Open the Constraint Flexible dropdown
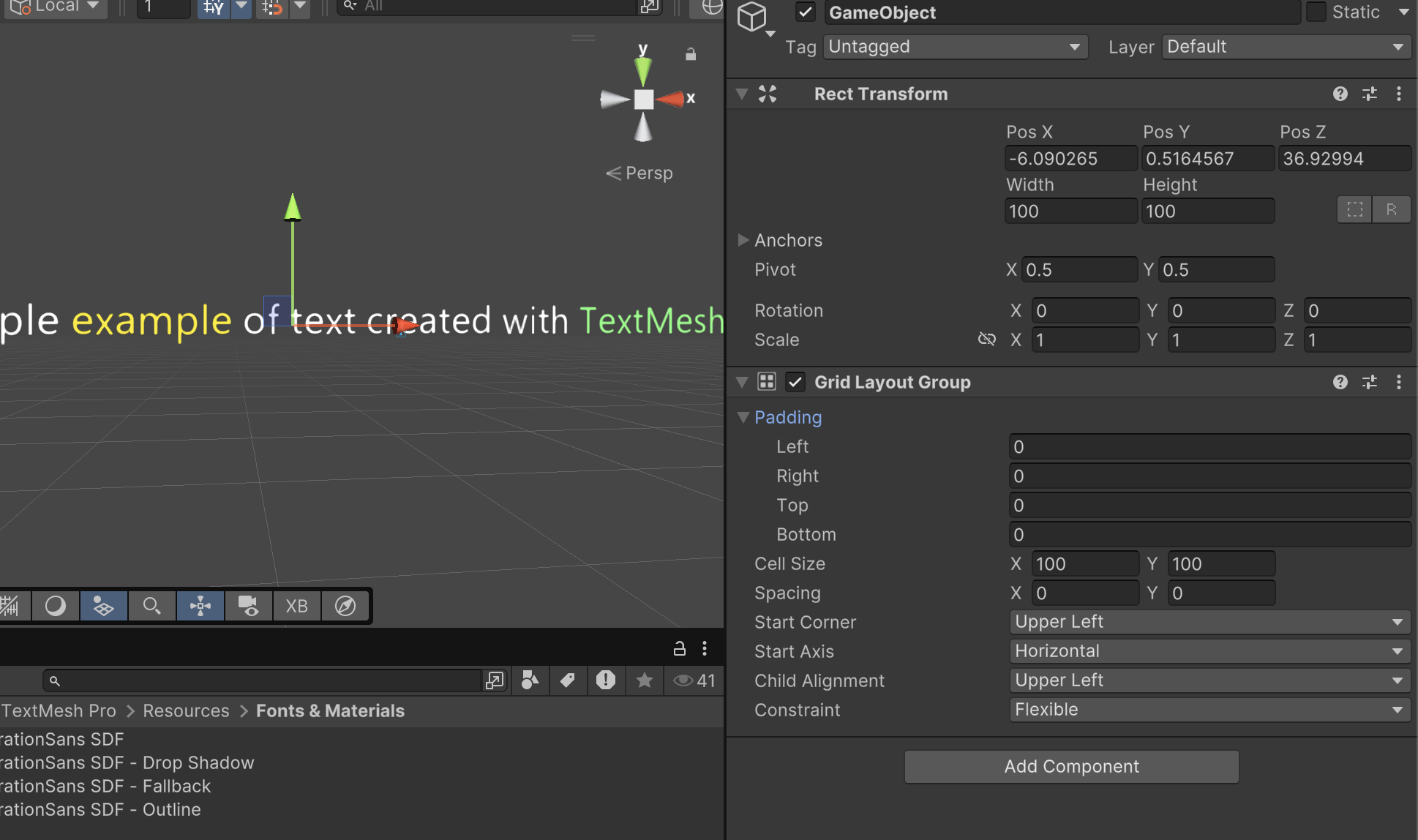The image size is (1418, 840). point(1209,710)
